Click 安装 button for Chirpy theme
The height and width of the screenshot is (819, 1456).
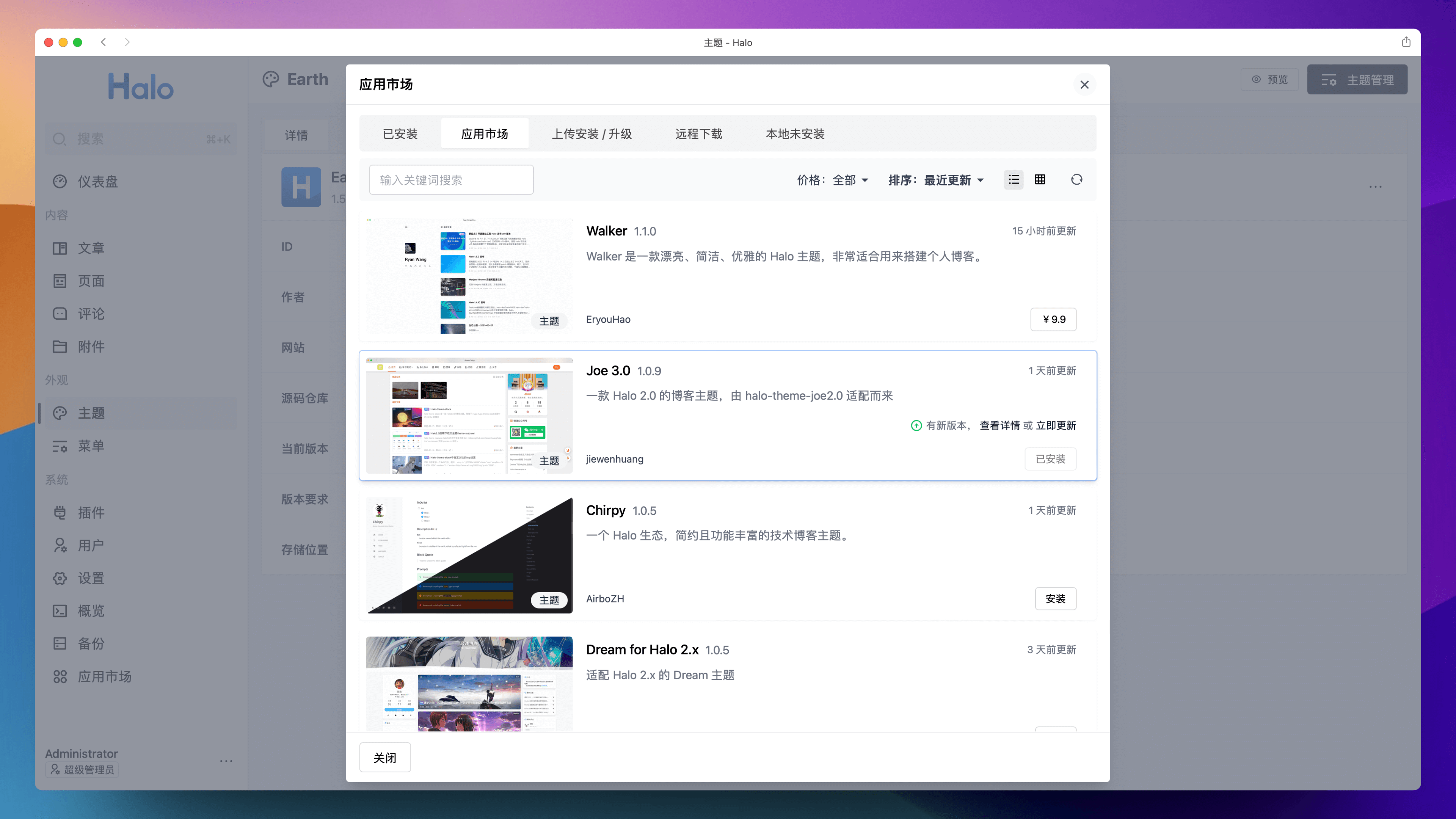tap(1054, 598)
